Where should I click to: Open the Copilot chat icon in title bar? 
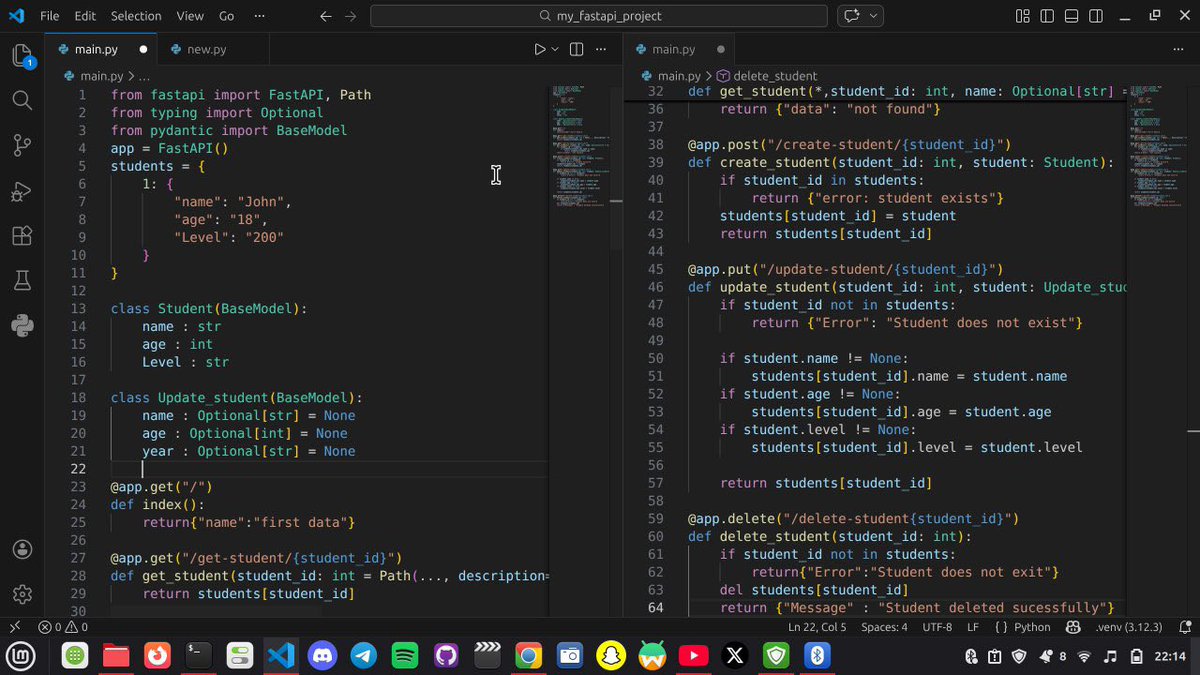click(x=853, y=16)
